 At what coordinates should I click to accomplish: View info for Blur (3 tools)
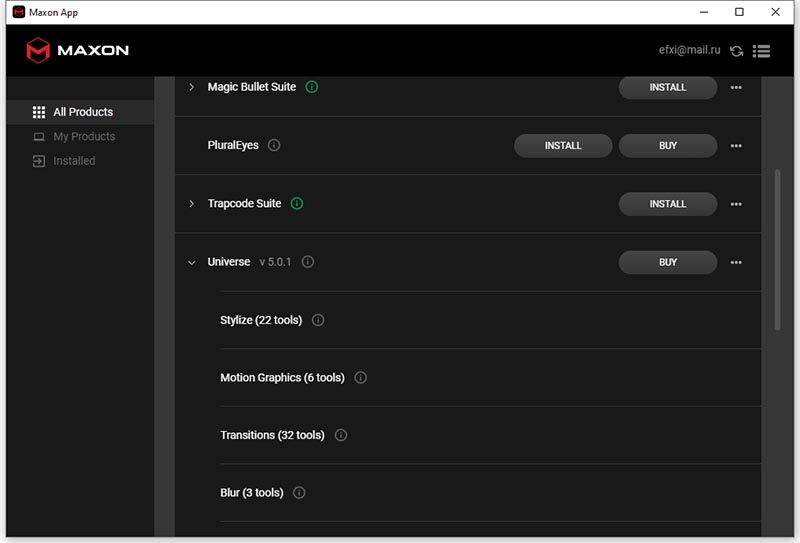click(299, 492)
